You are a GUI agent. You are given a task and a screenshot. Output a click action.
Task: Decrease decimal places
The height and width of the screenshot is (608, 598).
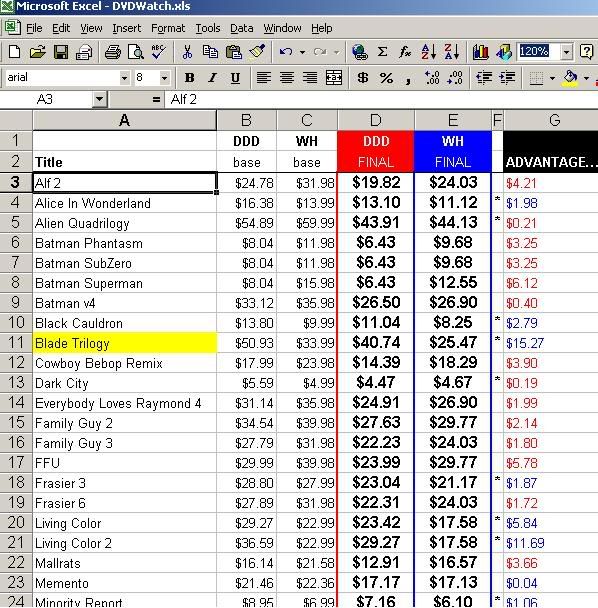pos(455,78)
